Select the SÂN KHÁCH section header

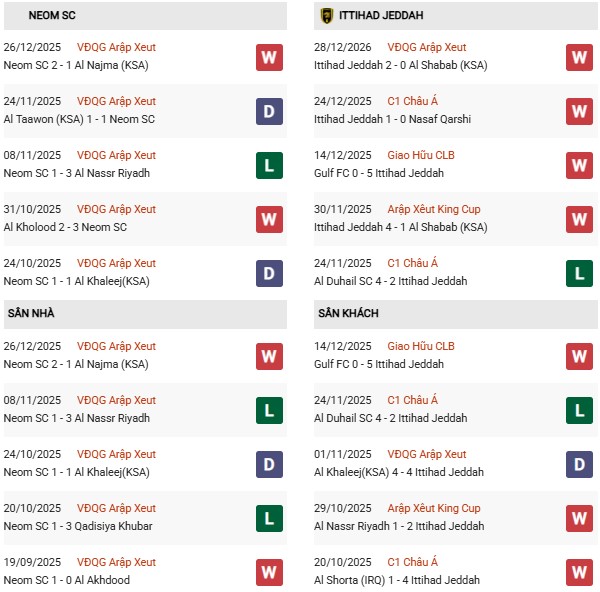tap(348, 313)
